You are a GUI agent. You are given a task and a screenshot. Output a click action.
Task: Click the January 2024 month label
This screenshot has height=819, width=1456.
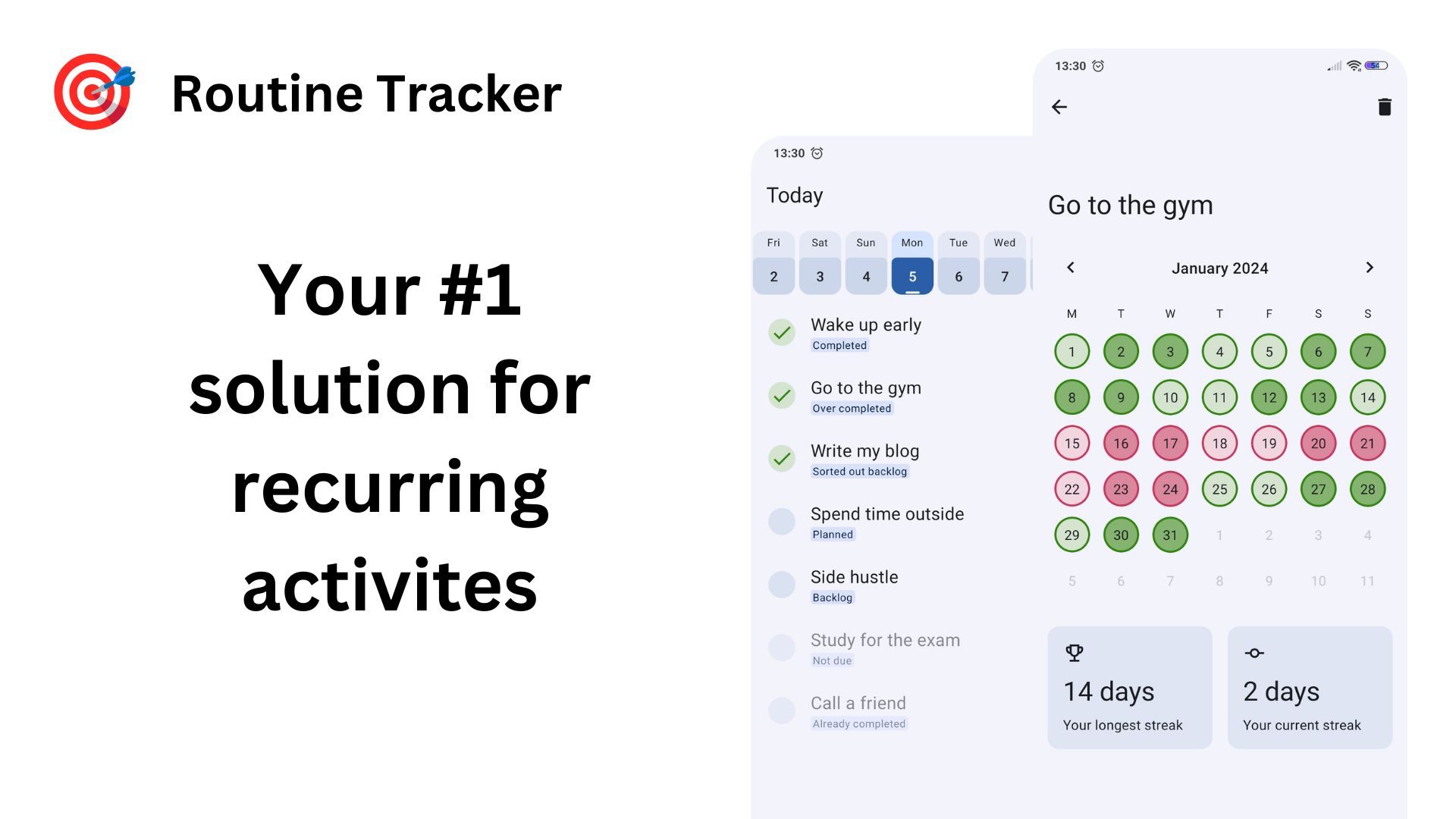1219,268
